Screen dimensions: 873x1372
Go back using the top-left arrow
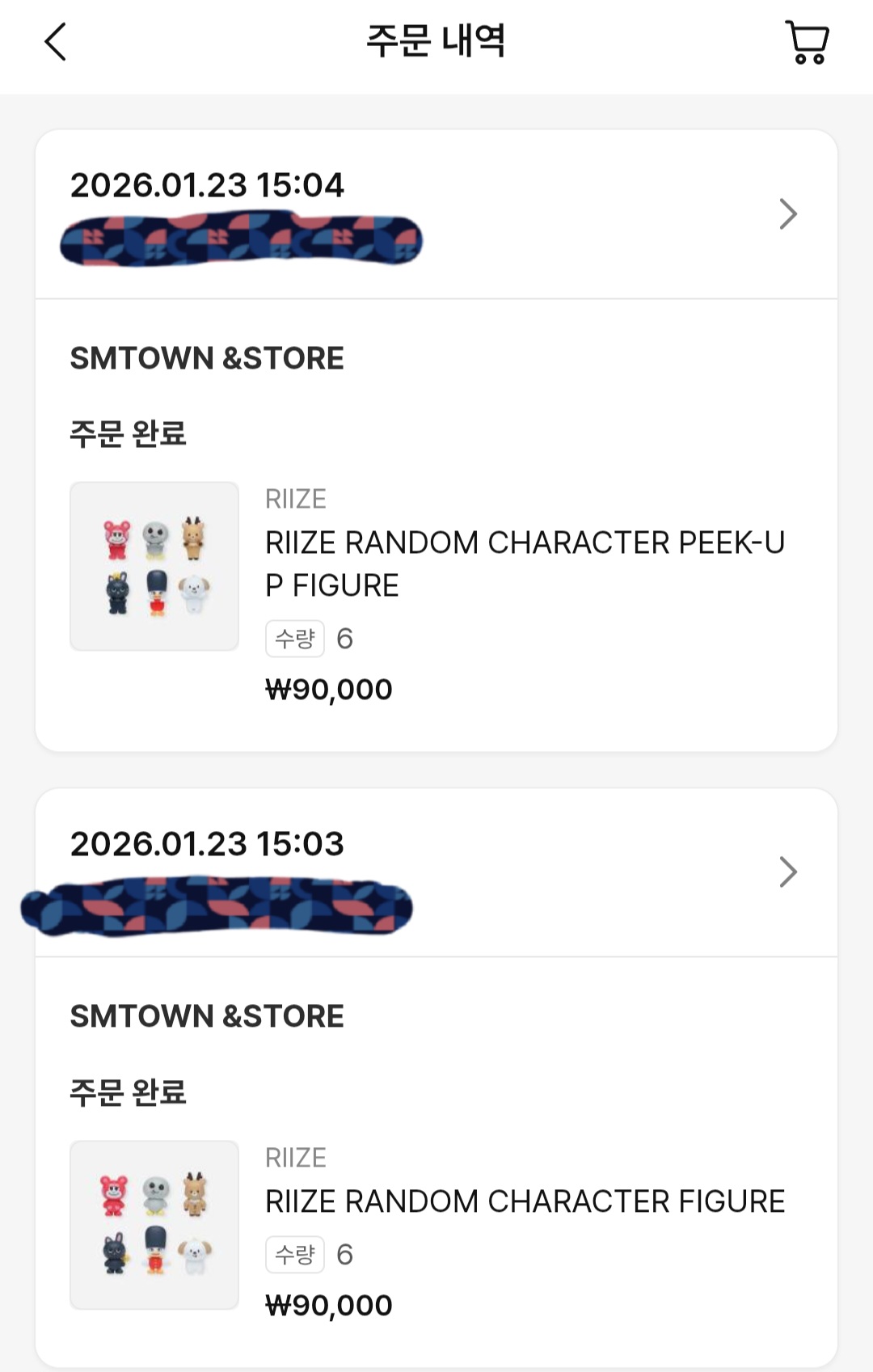click(x=55, y=42)
